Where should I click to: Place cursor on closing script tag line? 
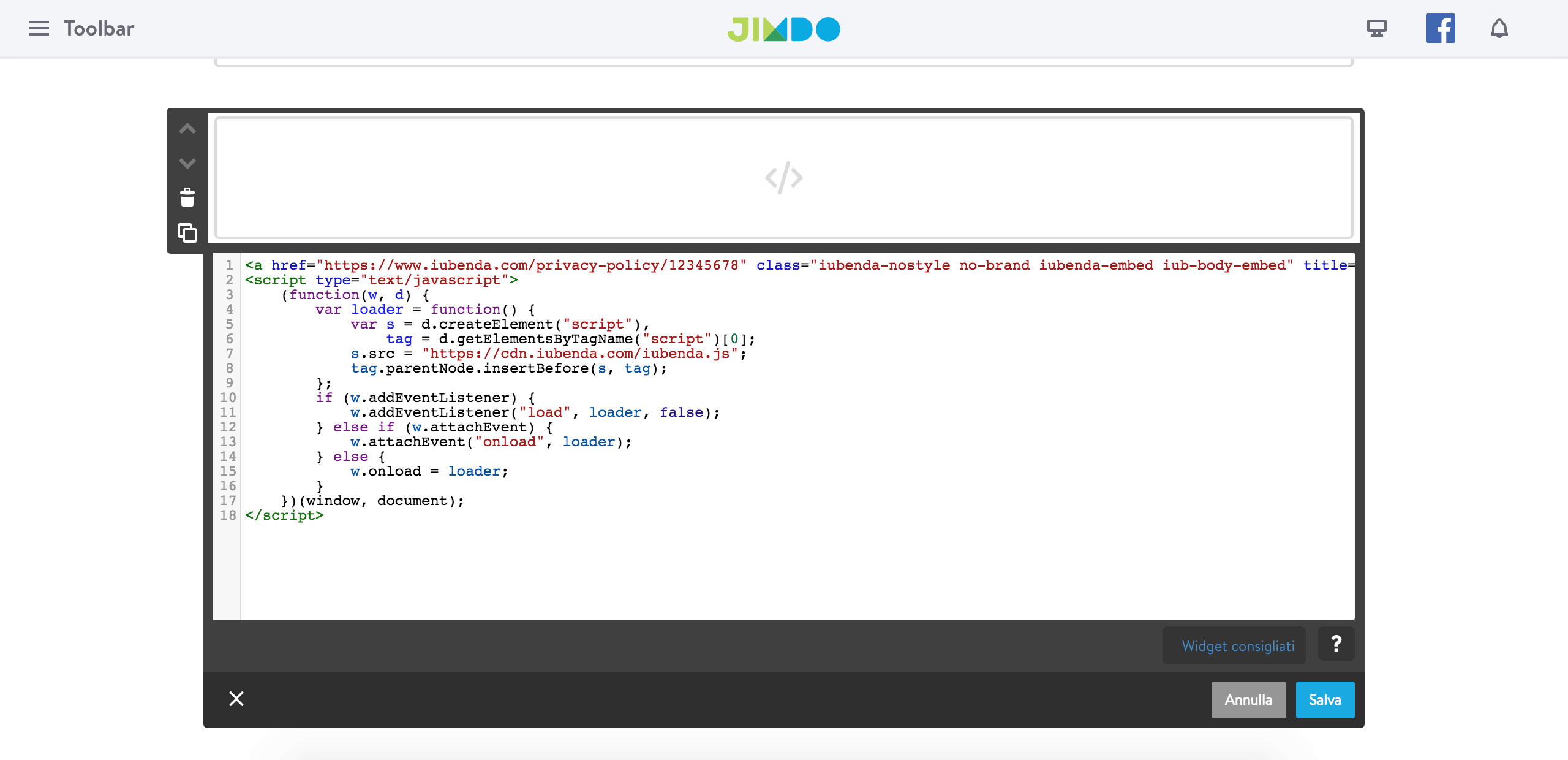pos(284,515)
